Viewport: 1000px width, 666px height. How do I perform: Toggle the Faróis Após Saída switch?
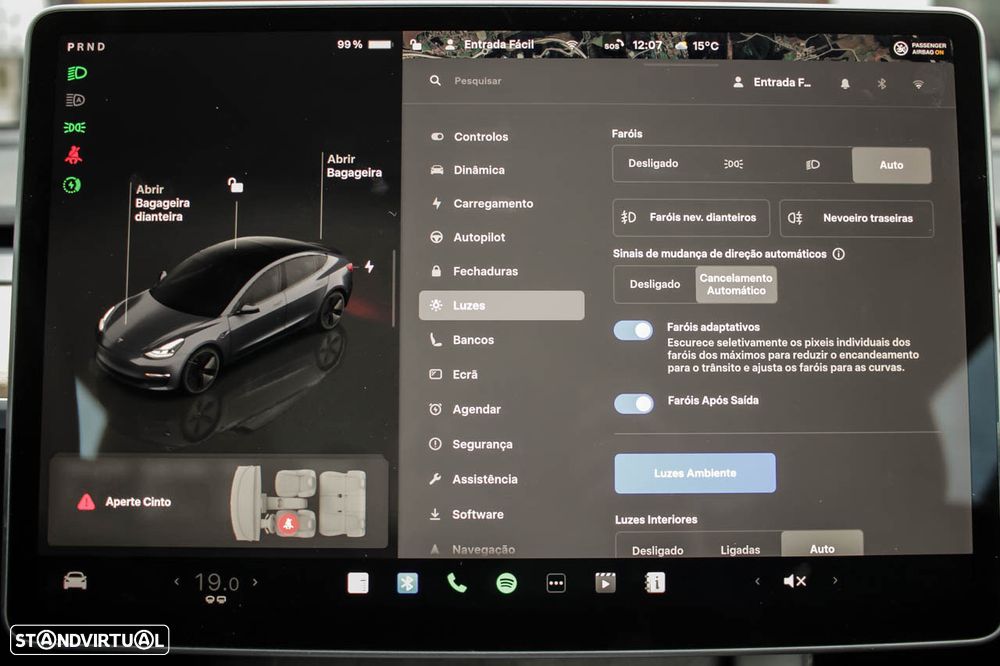coord(634,403)
